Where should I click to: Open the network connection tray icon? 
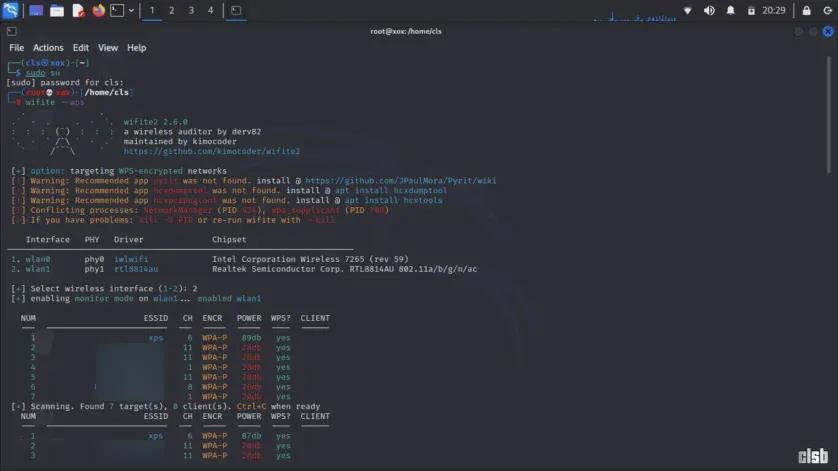pyautogui.click(x=688, y=10)
